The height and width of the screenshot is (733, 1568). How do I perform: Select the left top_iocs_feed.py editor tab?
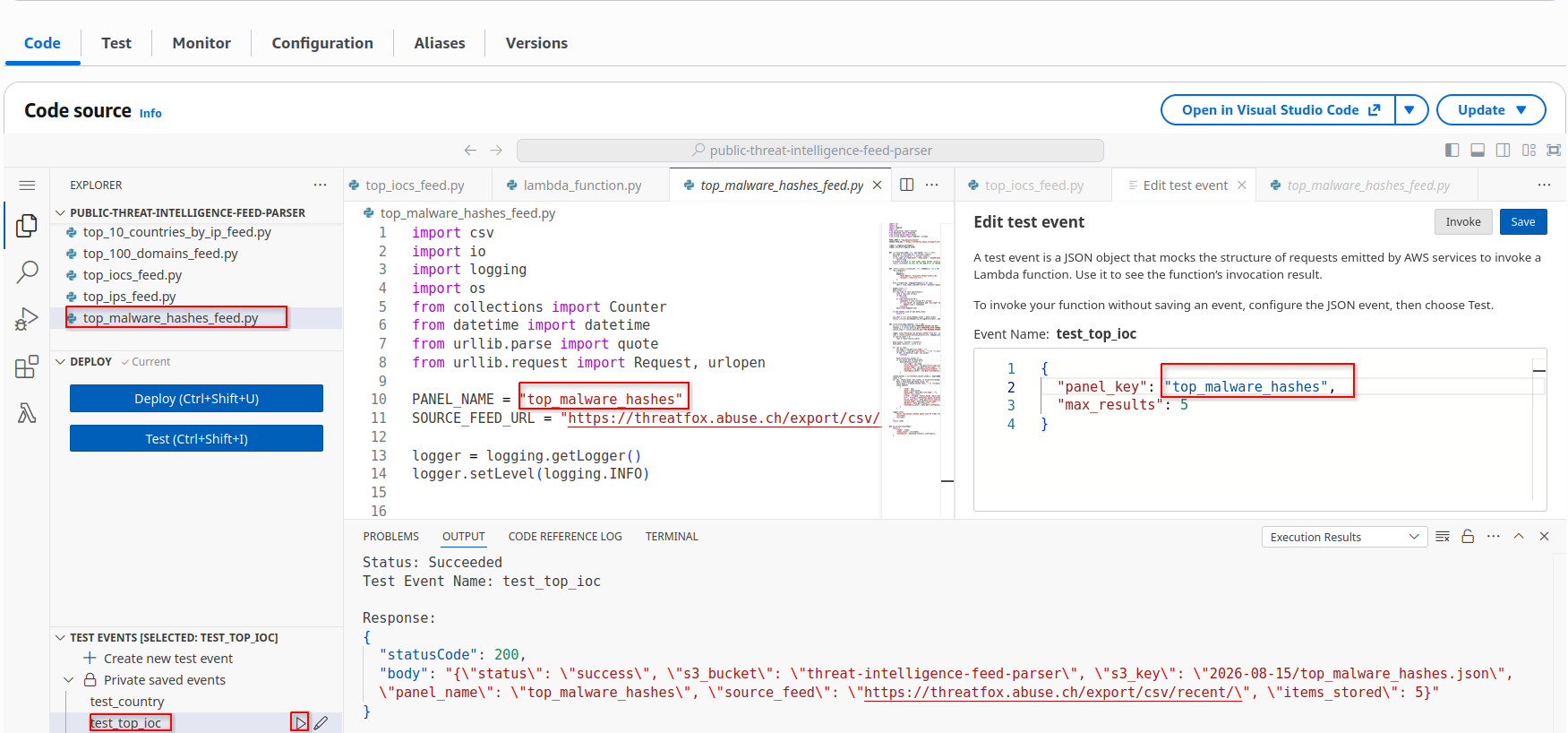415,185
